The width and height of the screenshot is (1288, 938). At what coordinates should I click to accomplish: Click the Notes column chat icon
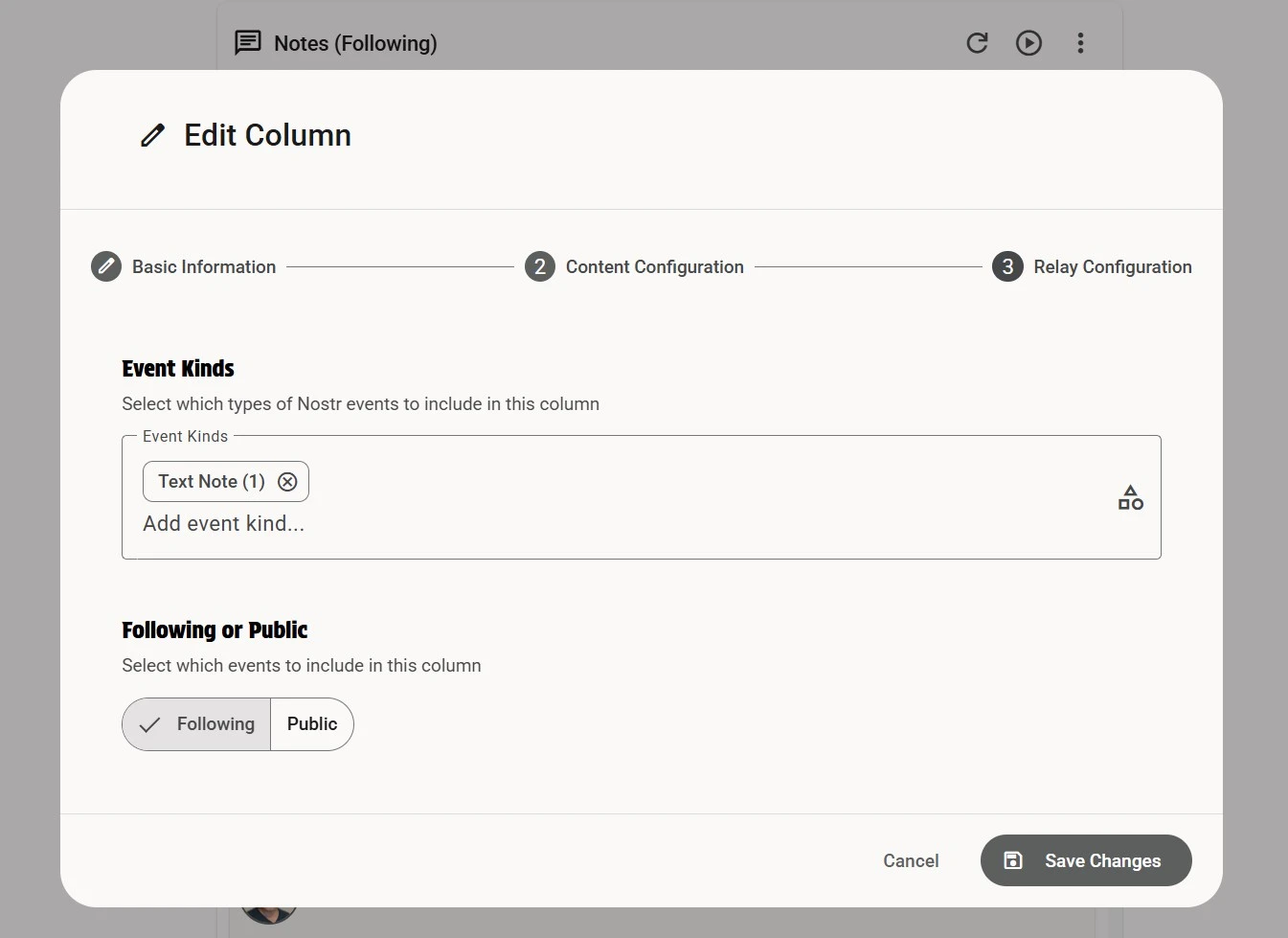pos(248,43)
